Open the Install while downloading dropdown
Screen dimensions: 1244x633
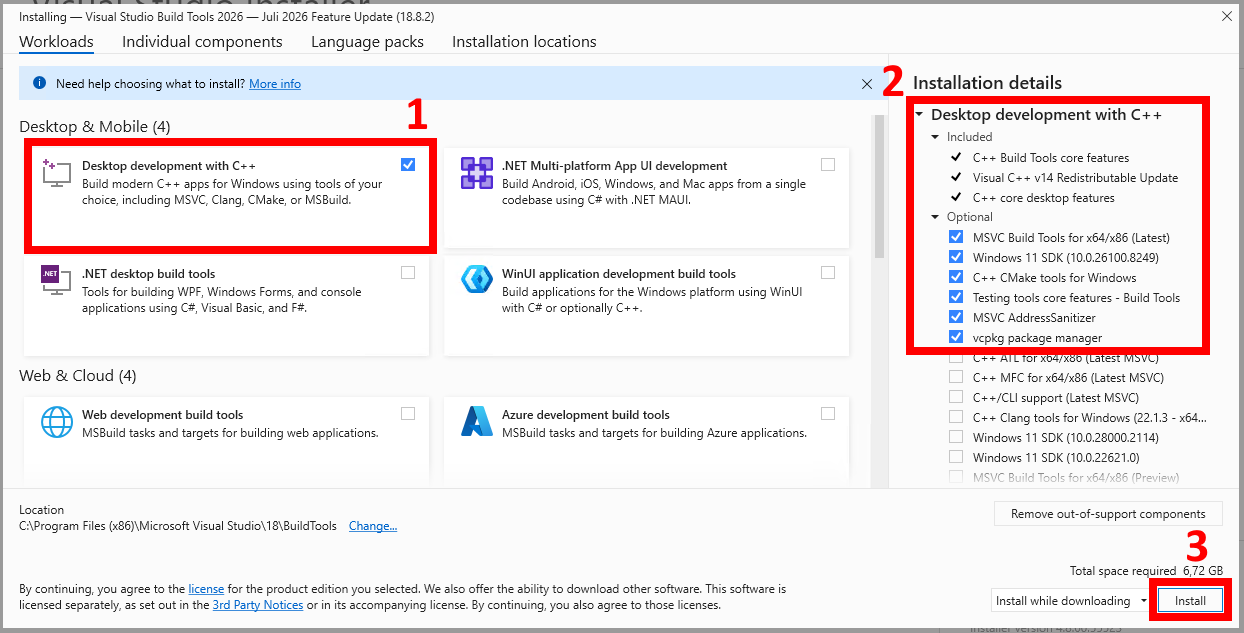point(1071,601)
